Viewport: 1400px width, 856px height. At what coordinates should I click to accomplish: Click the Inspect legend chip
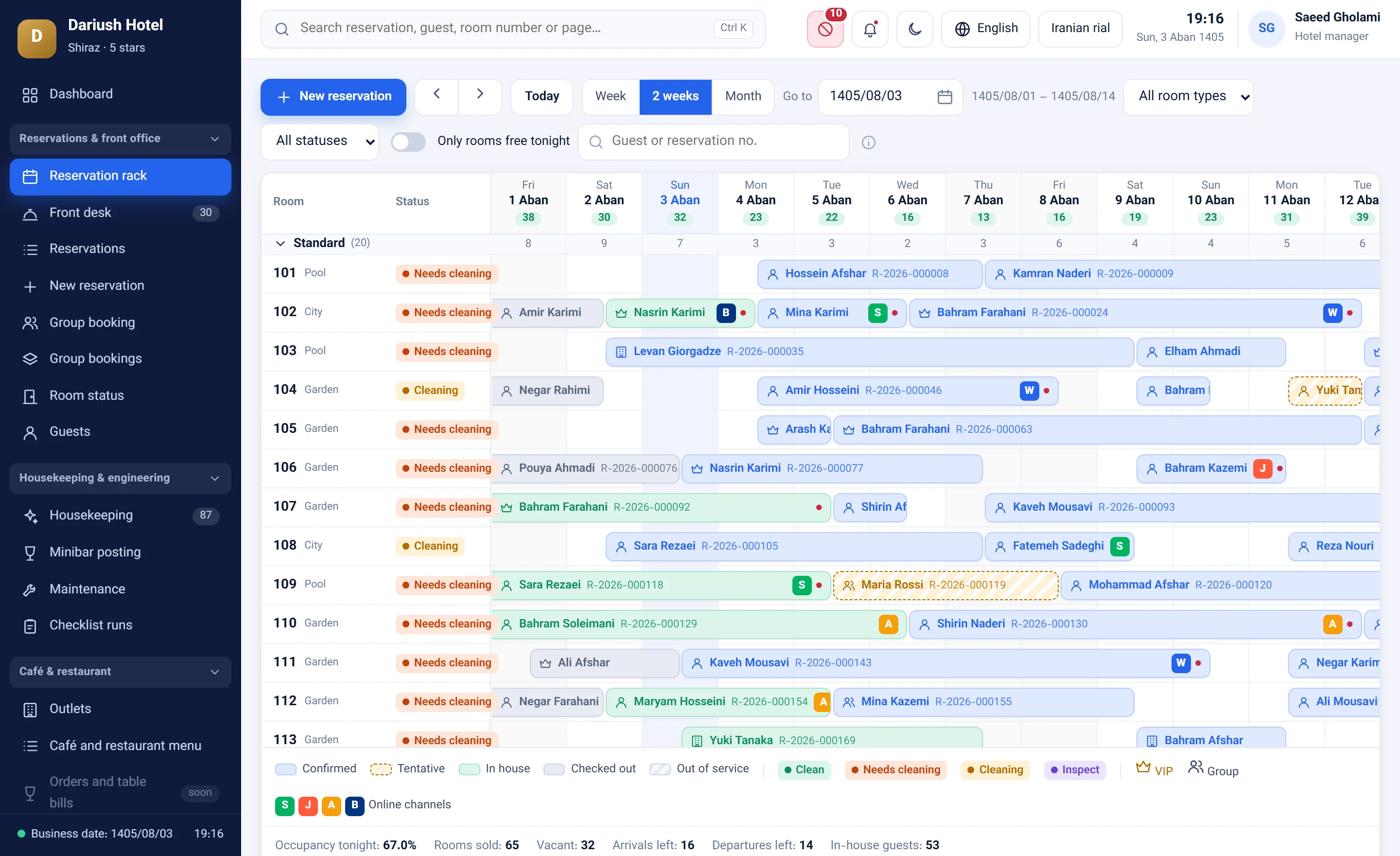pyautogui.click(x=1074, y=770)
